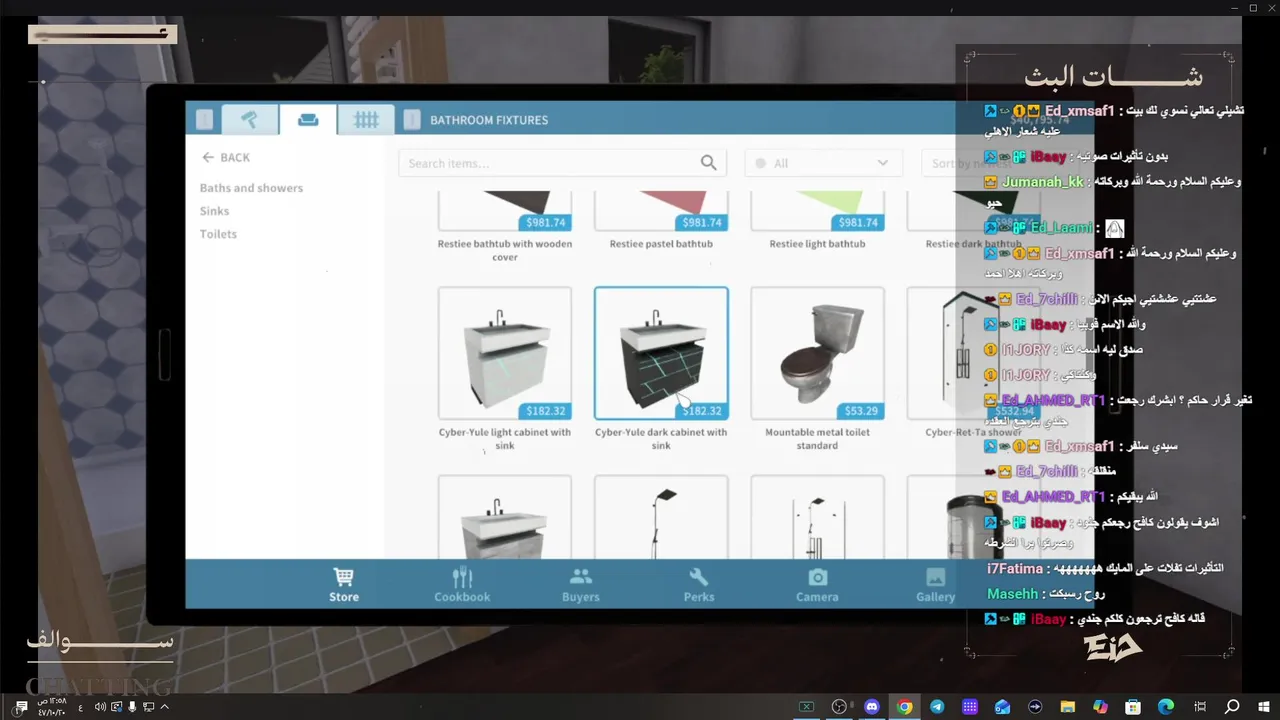Open Microsoft Edge from the taskbar
Viewport: 1280px width, 720px height.
1166,707
